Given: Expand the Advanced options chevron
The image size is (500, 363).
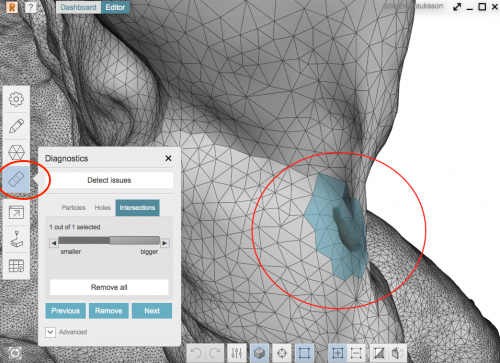Looking at the screenshot, I should pos(50,332).
